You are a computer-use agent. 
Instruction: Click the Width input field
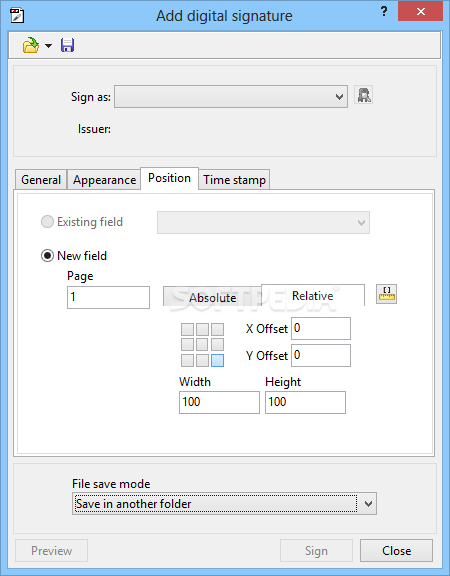[x=219, y=402]
